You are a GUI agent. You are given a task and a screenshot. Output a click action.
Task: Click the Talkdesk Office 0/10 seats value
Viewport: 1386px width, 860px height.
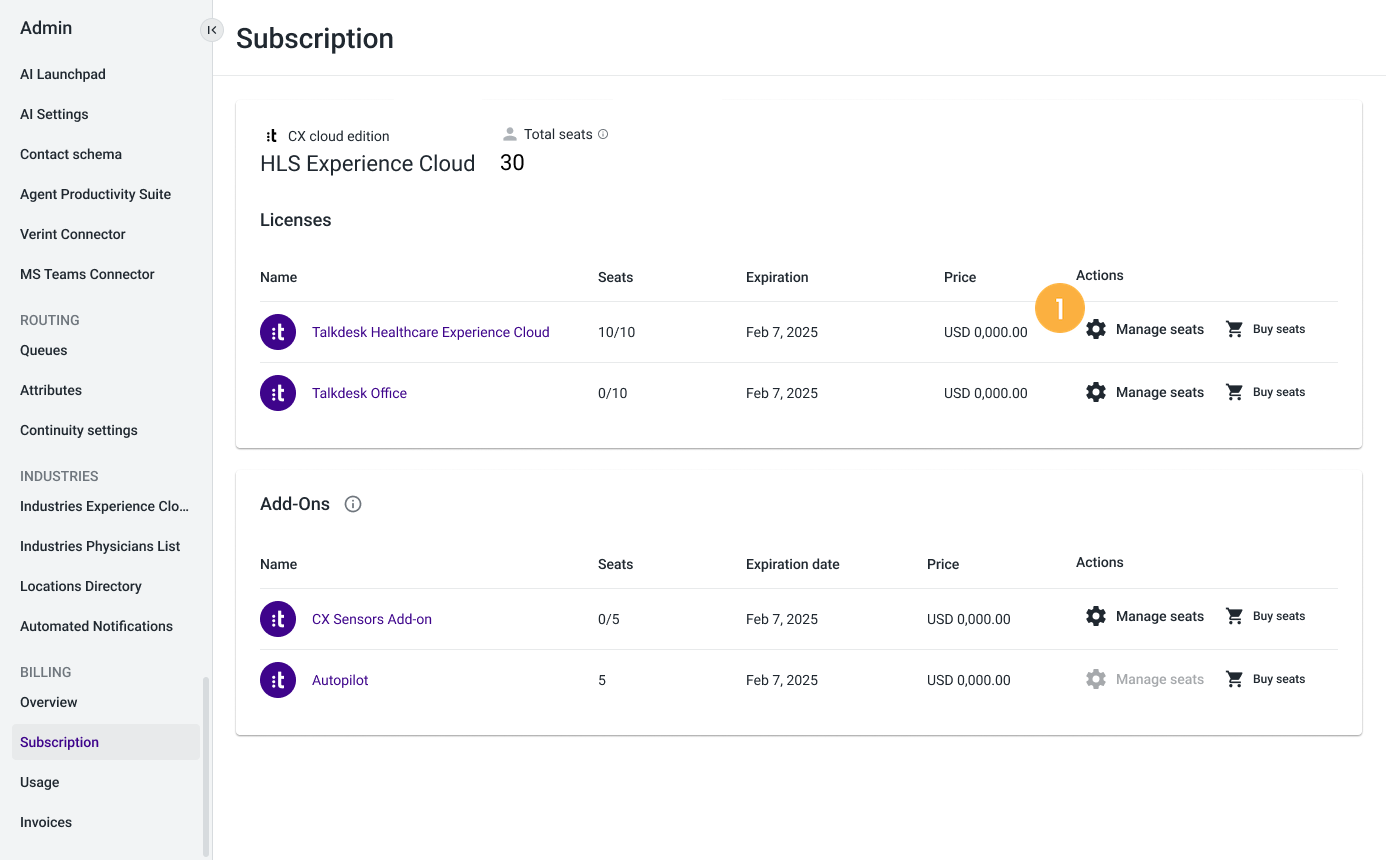point(612,393)
